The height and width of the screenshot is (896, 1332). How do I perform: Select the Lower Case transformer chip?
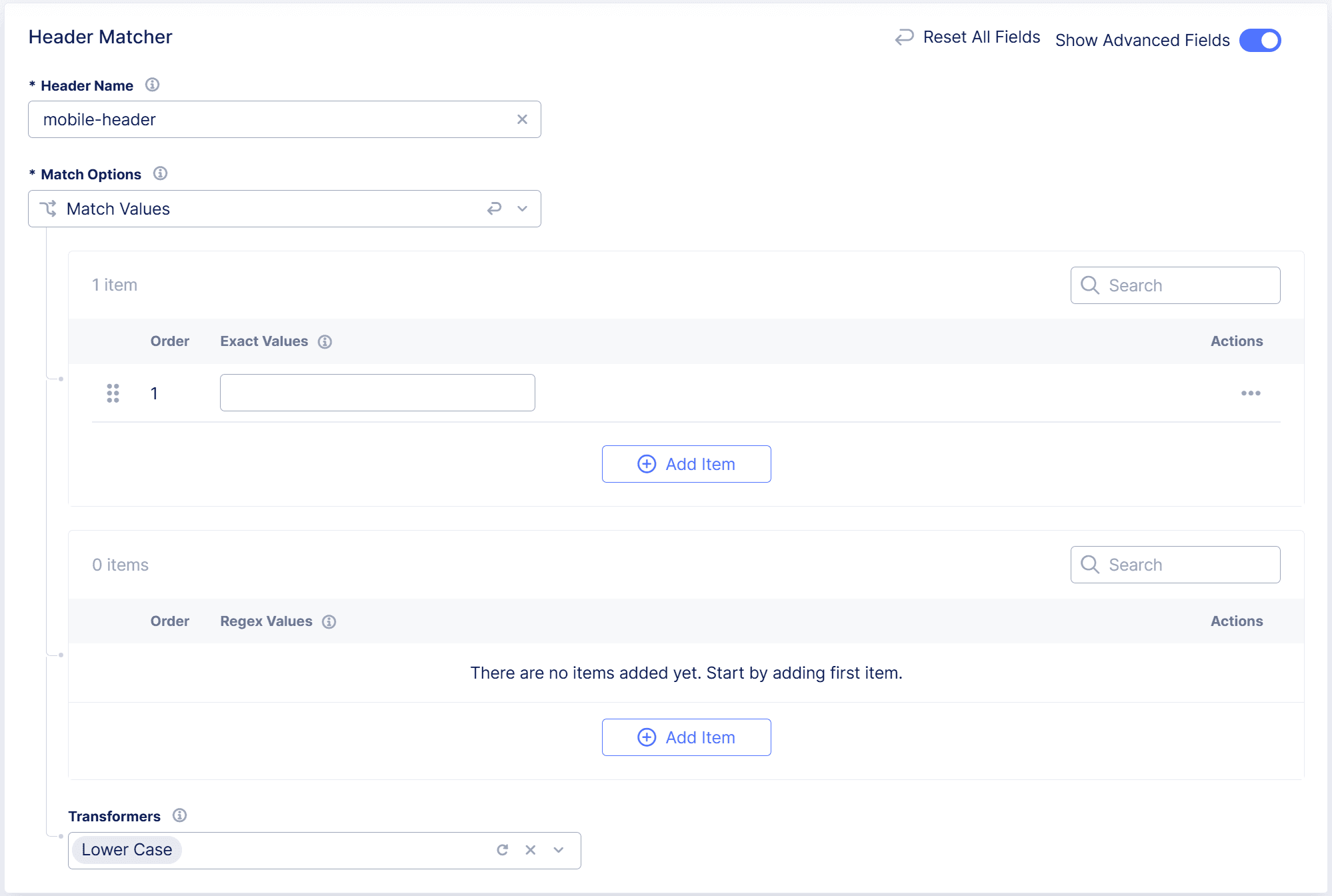click(126, 850)
